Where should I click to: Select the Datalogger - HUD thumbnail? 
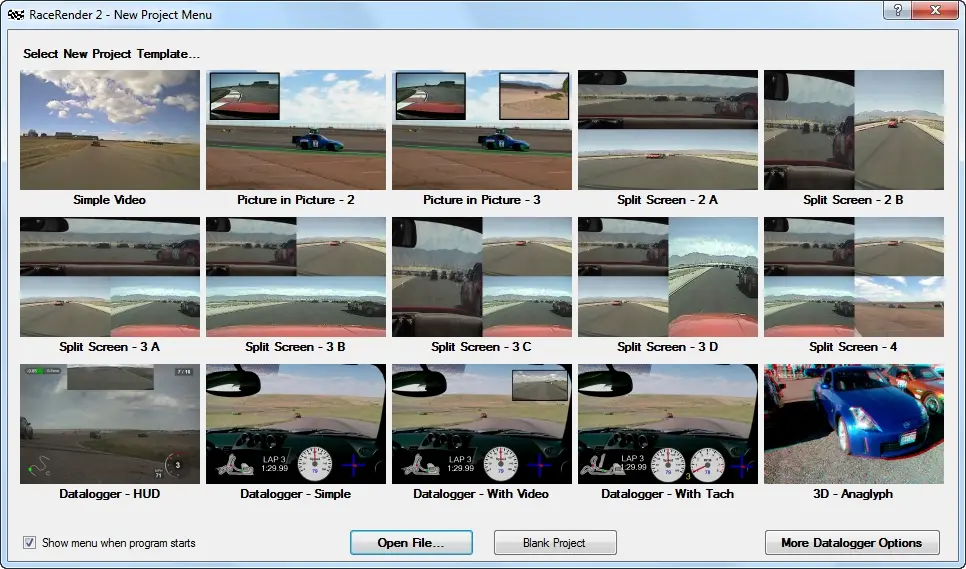tap(110, 424)
